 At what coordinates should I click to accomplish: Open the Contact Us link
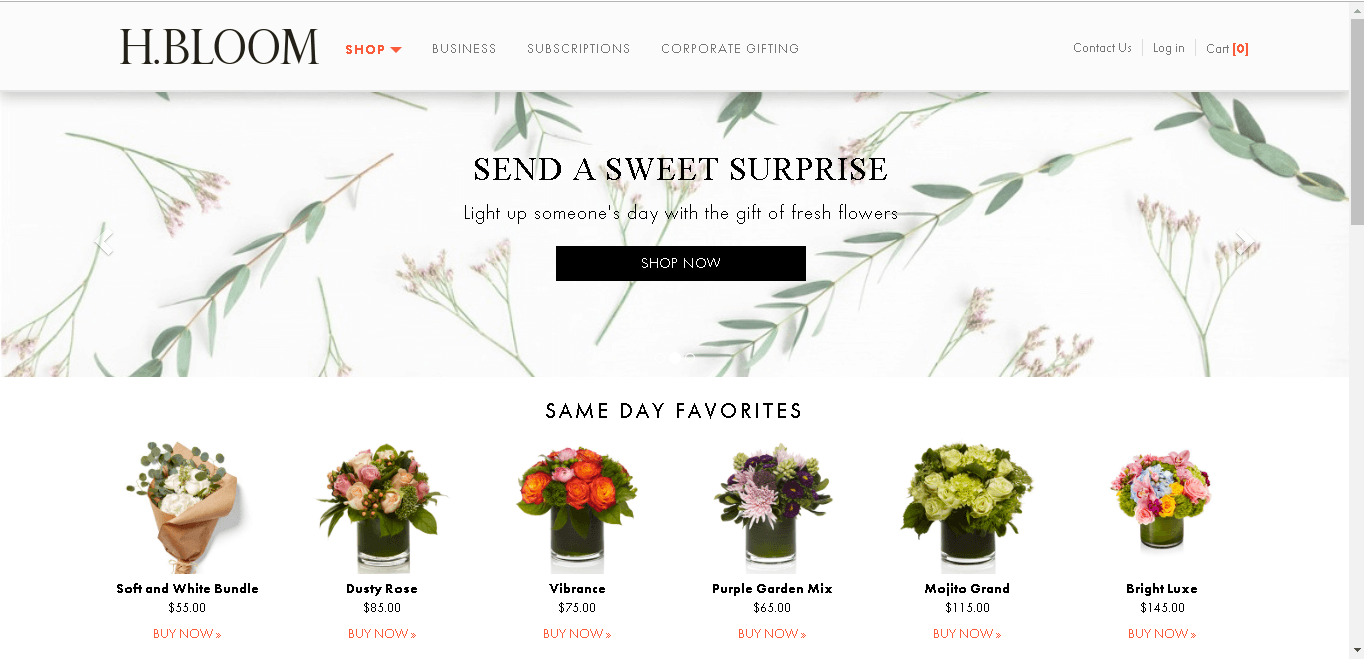click(1102, 48)
